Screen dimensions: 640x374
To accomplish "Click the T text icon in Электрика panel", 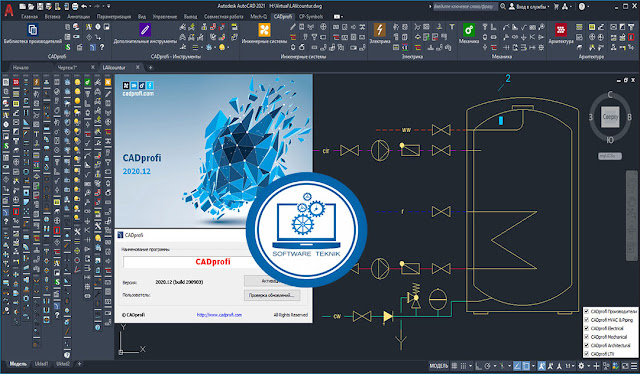I will 452,27.
